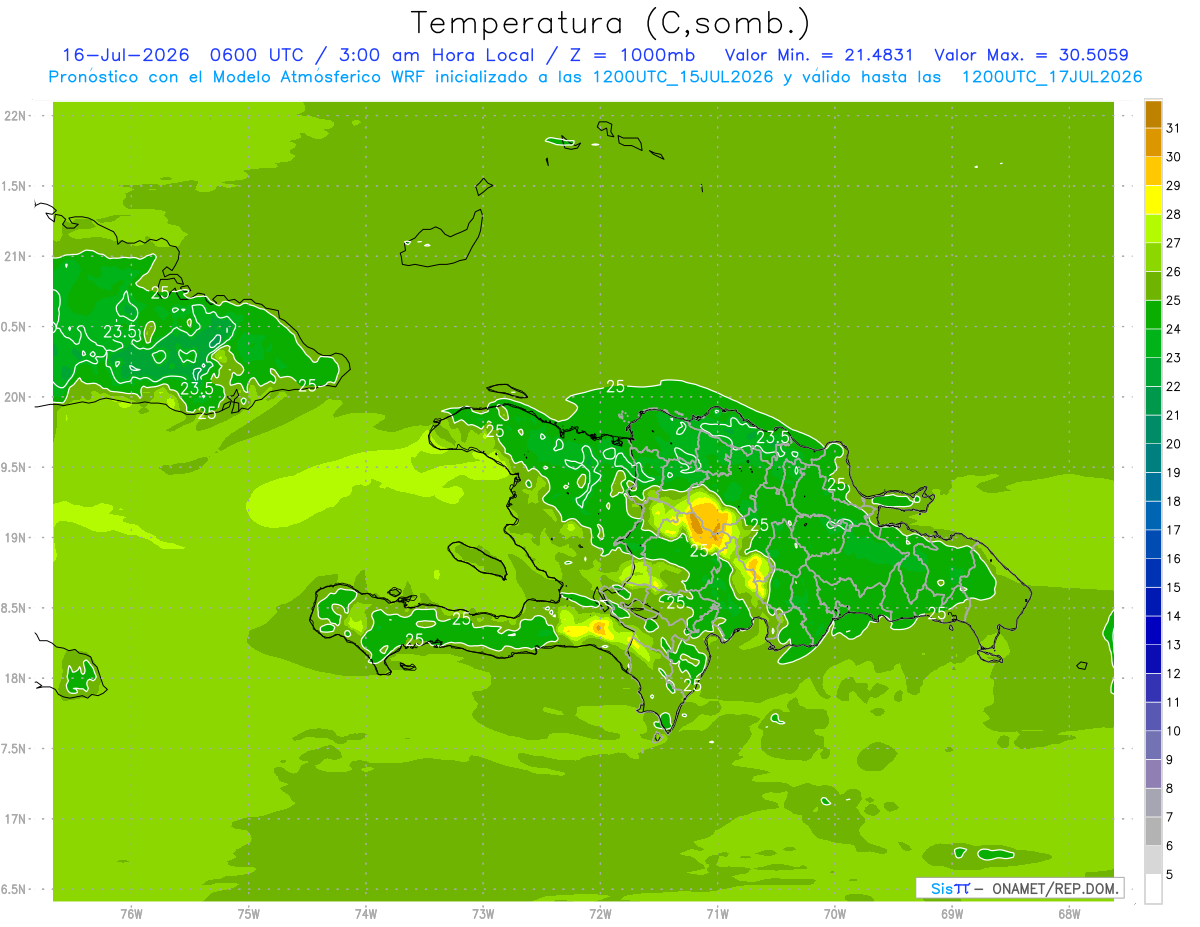Click the dark orange legend swatch above 31
1200x927 pixels.
pyautogui.click(x=1153, y=114)
